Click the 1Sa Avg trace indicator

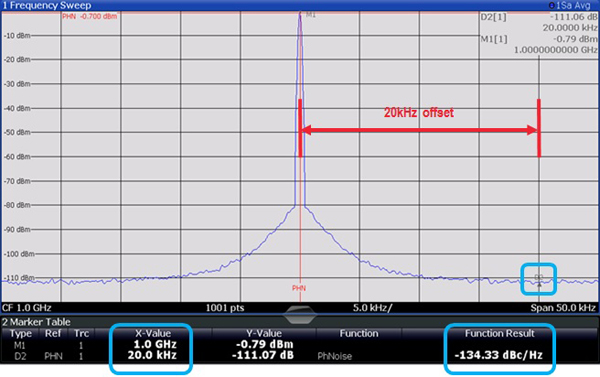[573, 5]
